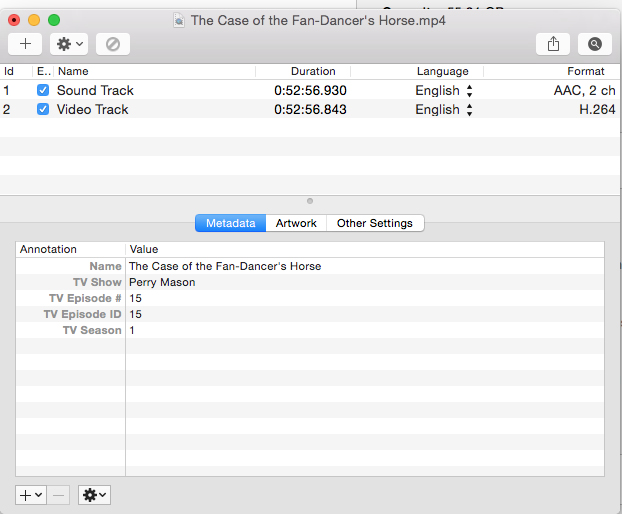Select the Video Track row name
Image resolution: width=622 pixels, height=514 pixels.
pyautogui.click(x=92, y=109)
